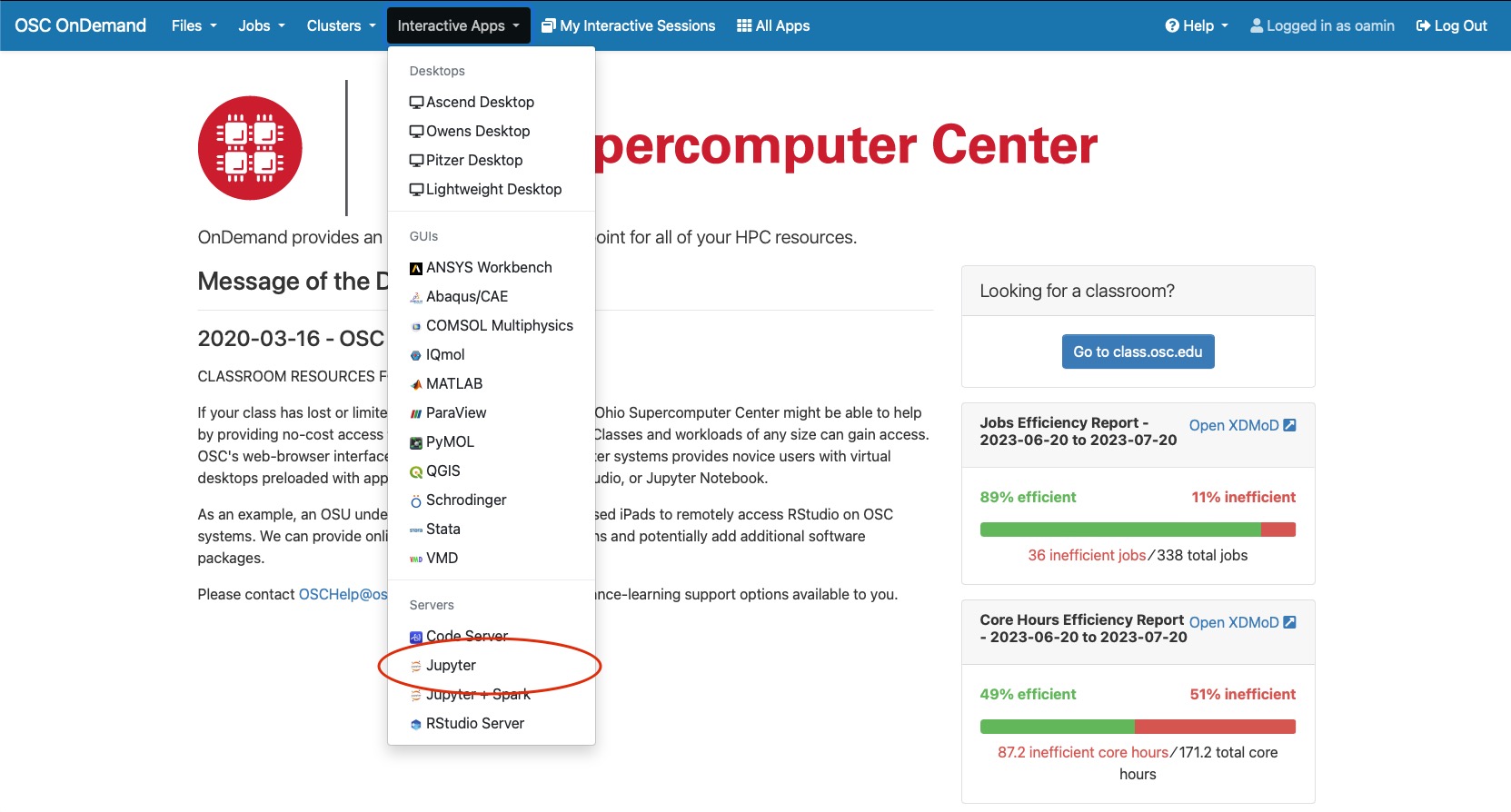
Task: Click the My Interactive Sessions window icon
Action: tap(549, 25)
